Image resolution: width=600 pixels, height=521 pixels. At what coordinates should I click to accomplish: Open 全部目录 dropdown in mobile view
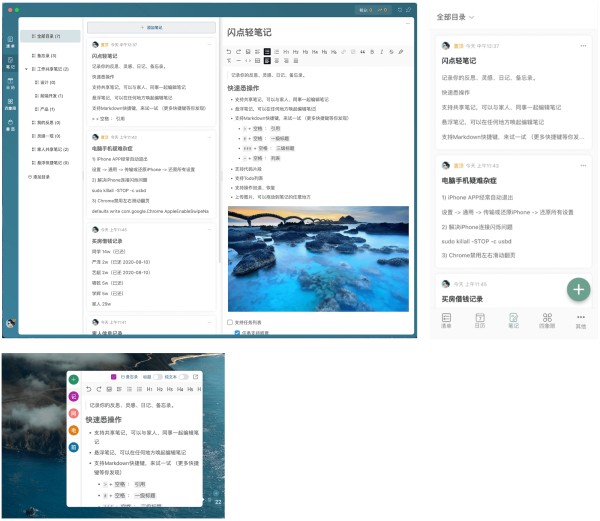click(455, 17)
